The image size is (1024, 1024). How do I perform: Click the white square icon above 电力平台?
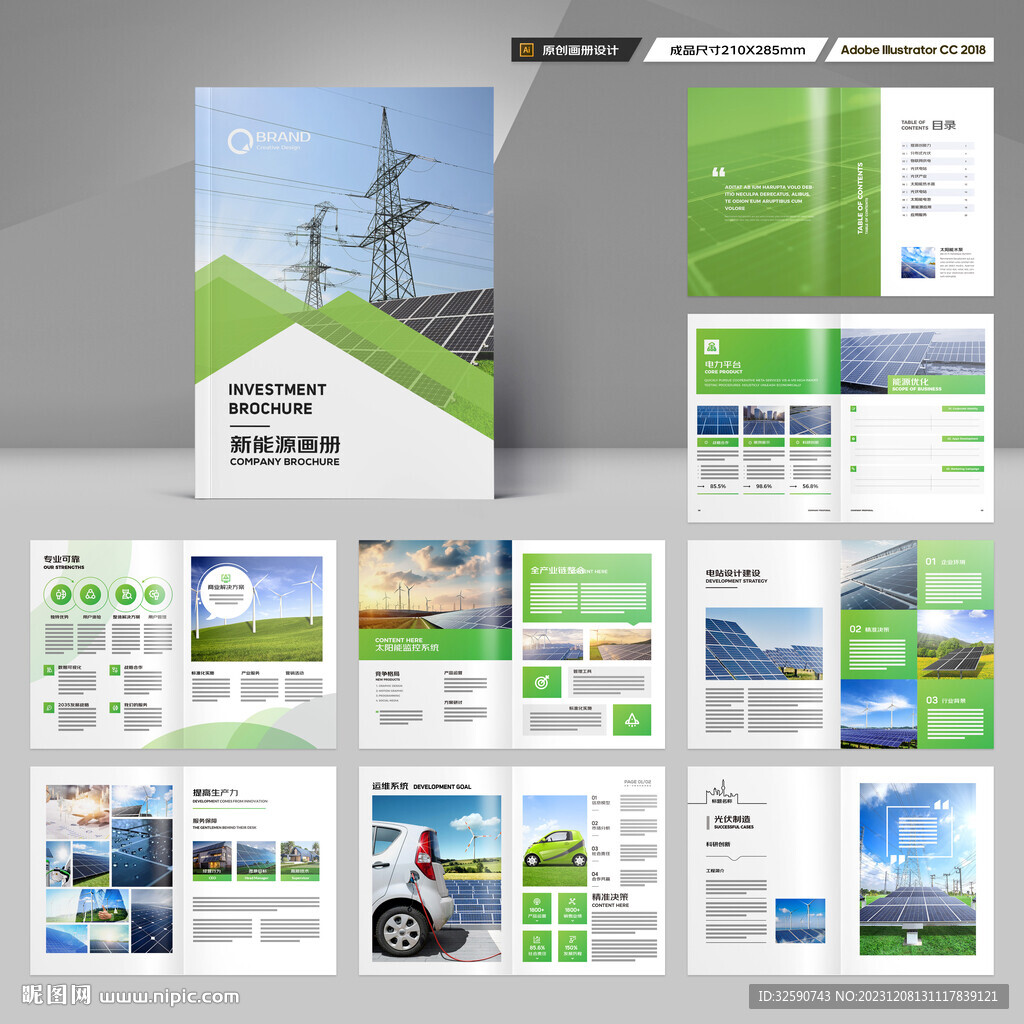click(711, 347)
